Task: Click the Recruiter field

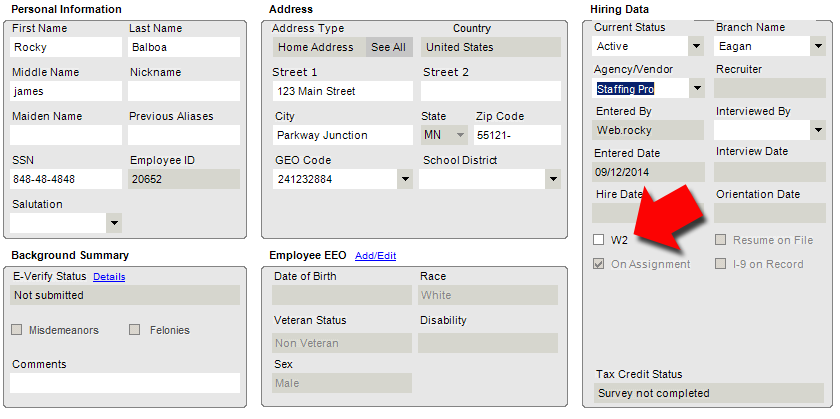Action: [770, 88]
